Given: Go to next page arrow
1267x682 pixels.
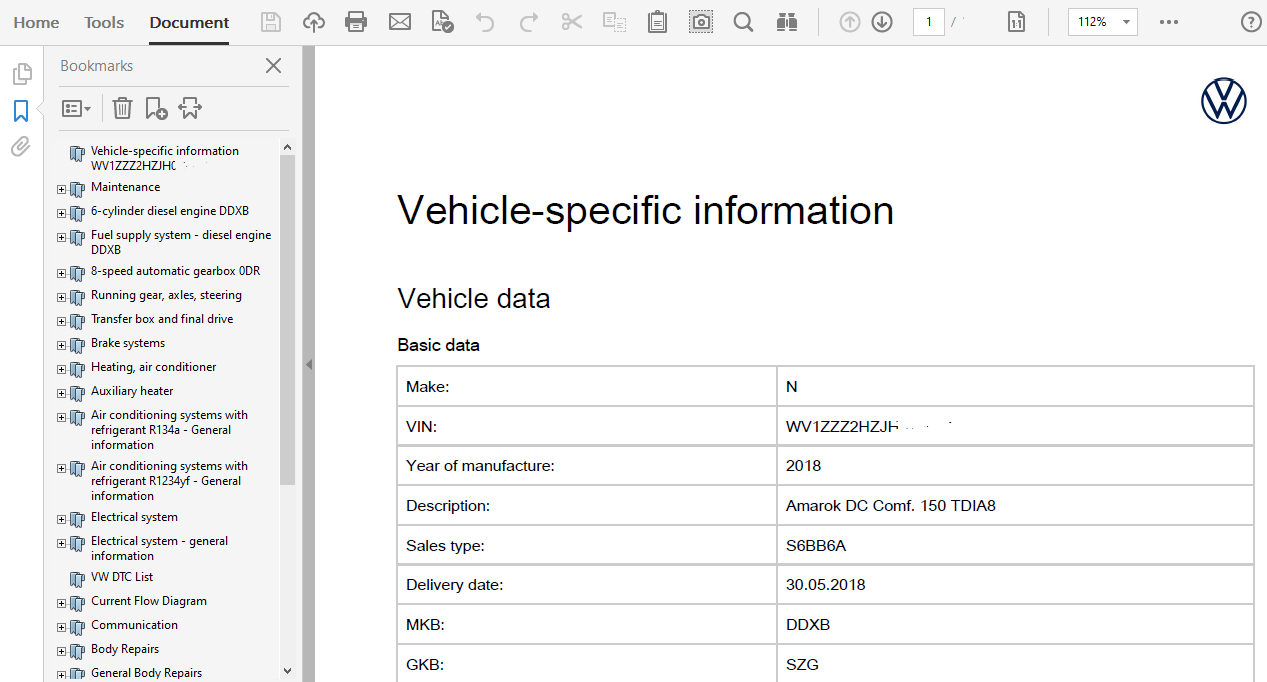Looking at the screenshot, I should click(x=882, y=22).
